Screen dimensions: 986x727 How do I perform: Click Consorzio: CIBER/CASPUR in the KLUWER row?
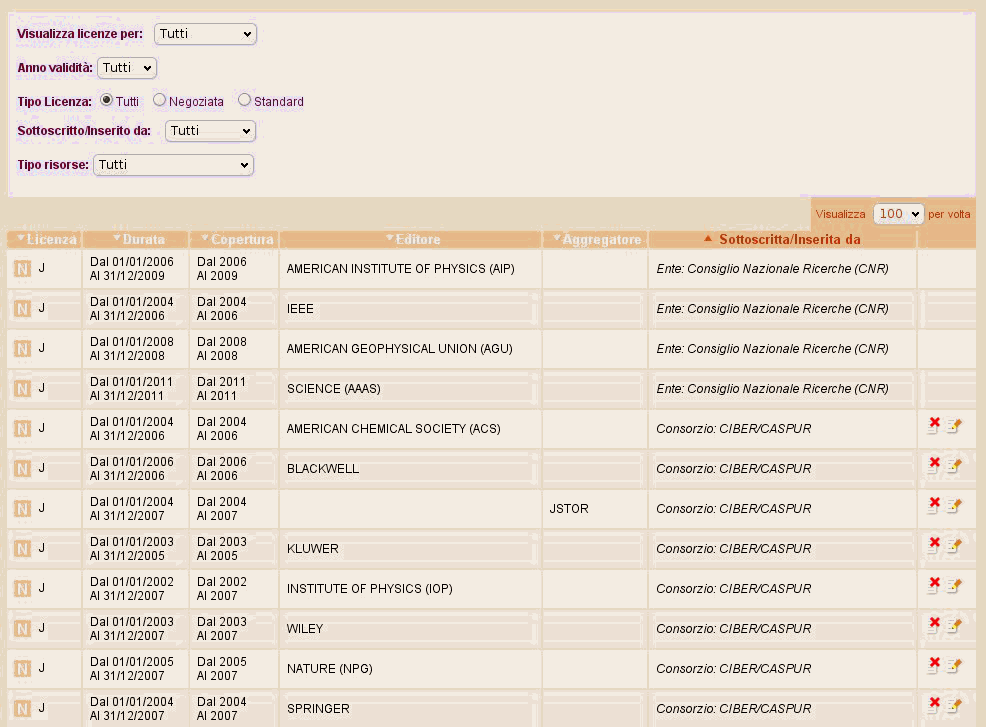point(734,548)
